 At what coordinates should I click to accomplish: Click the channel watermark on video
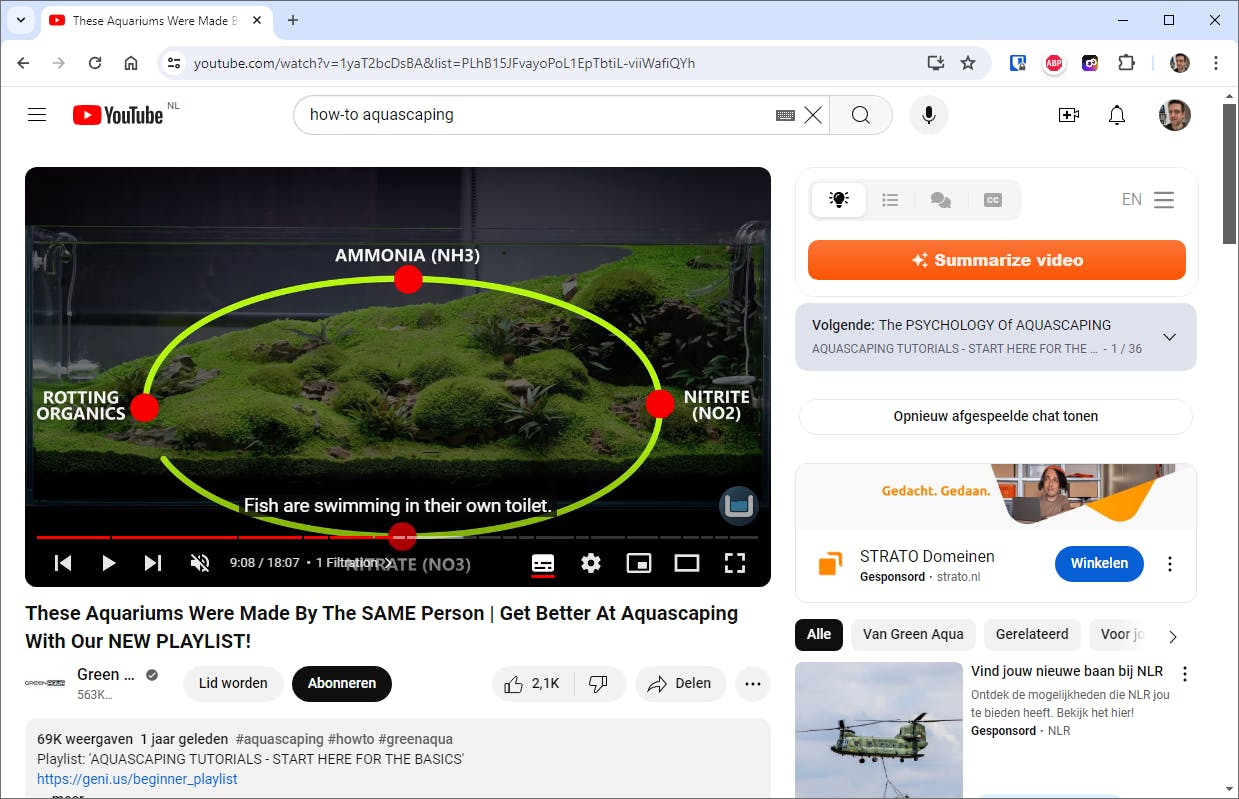point(739,505)
